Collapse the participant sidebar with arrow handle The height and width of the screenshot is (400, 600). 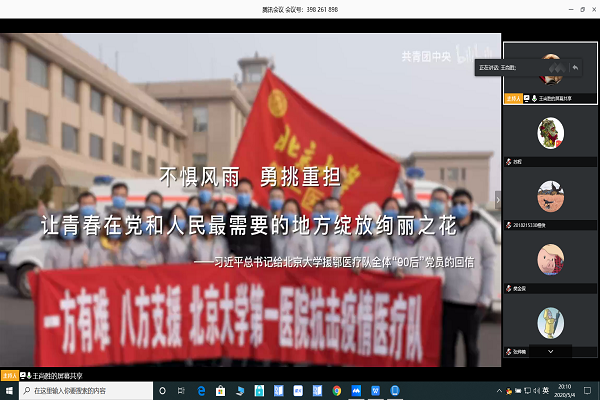click(499, 197)
